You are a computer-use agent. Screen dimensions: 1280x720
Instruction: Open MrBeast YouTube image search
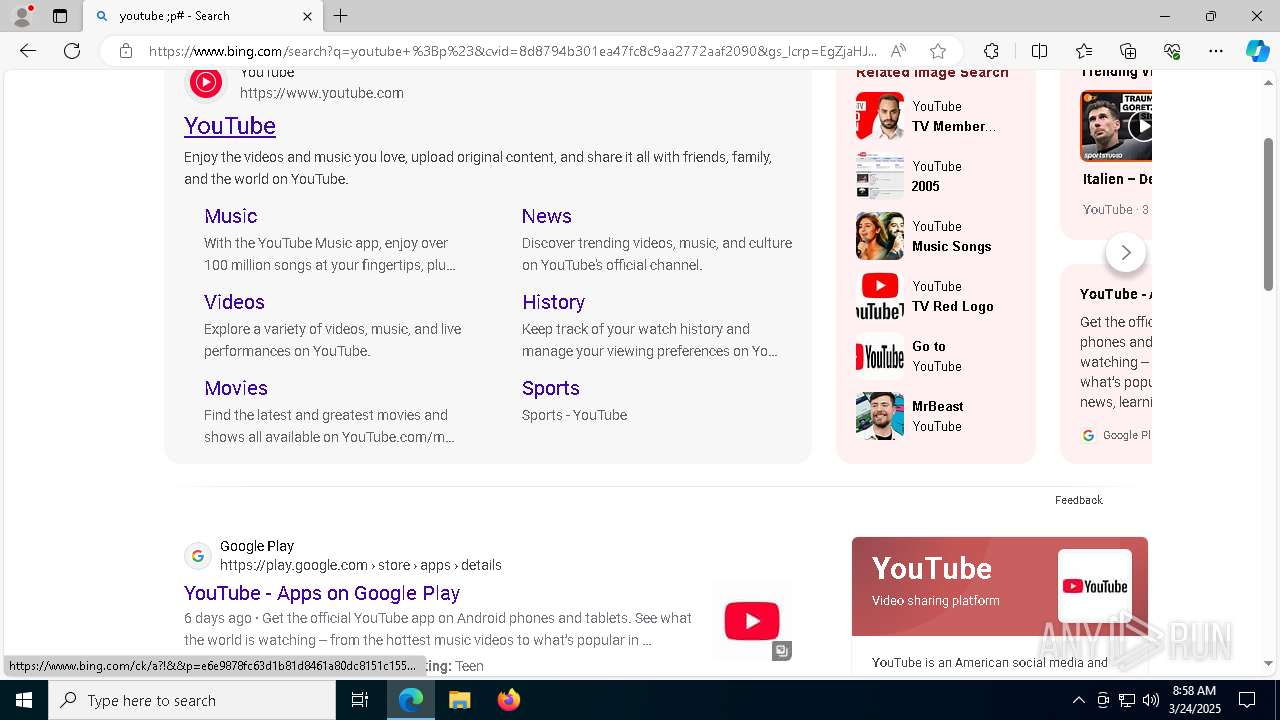coord(935,416)
